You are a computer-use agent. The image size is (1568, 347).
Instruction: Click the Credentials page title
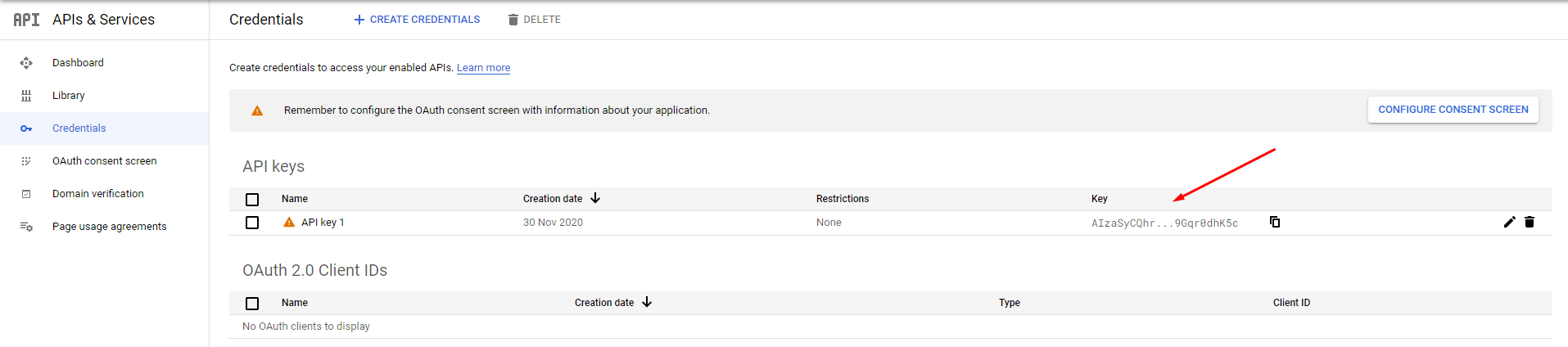tap(266, 20)
